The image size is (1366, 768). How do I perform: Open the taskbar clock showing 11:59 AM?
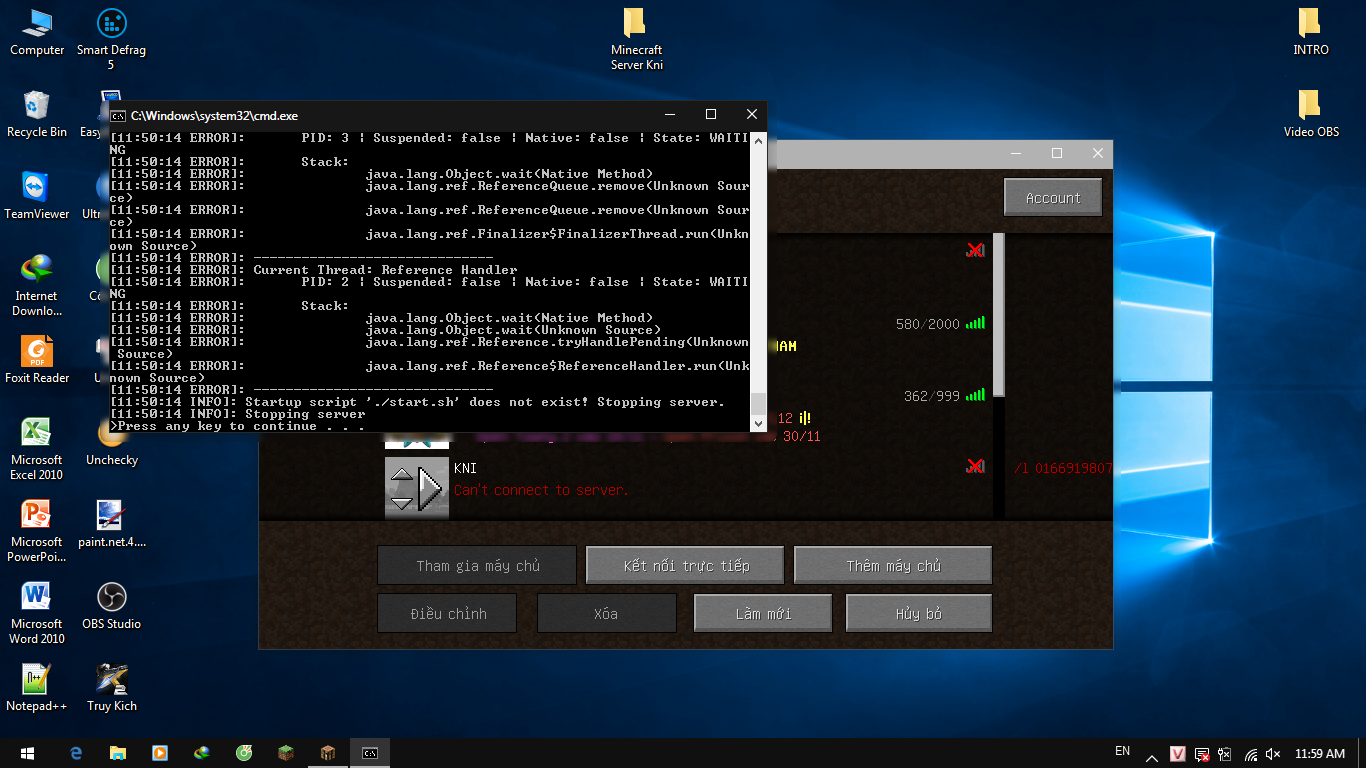pyautogui.click(x=1320, y=754)
